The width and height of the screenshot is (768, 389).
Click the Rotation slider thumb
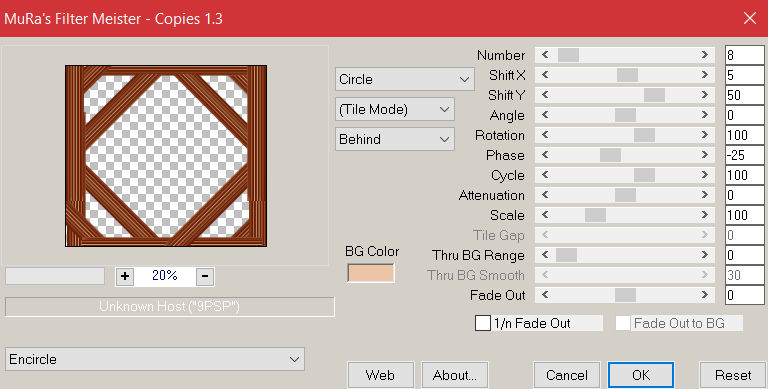coord(644,135)
